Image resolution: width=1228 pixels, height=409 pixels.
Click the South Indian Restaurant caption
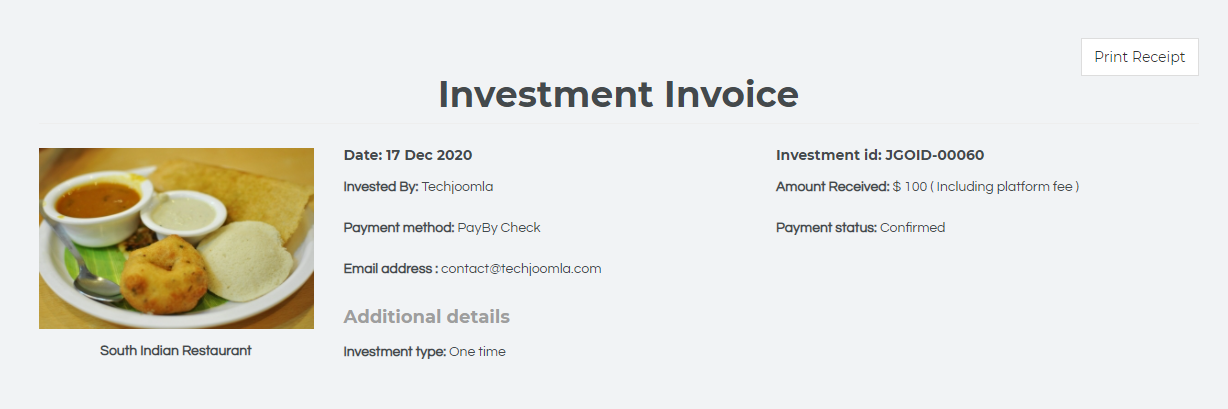[176, 351]
